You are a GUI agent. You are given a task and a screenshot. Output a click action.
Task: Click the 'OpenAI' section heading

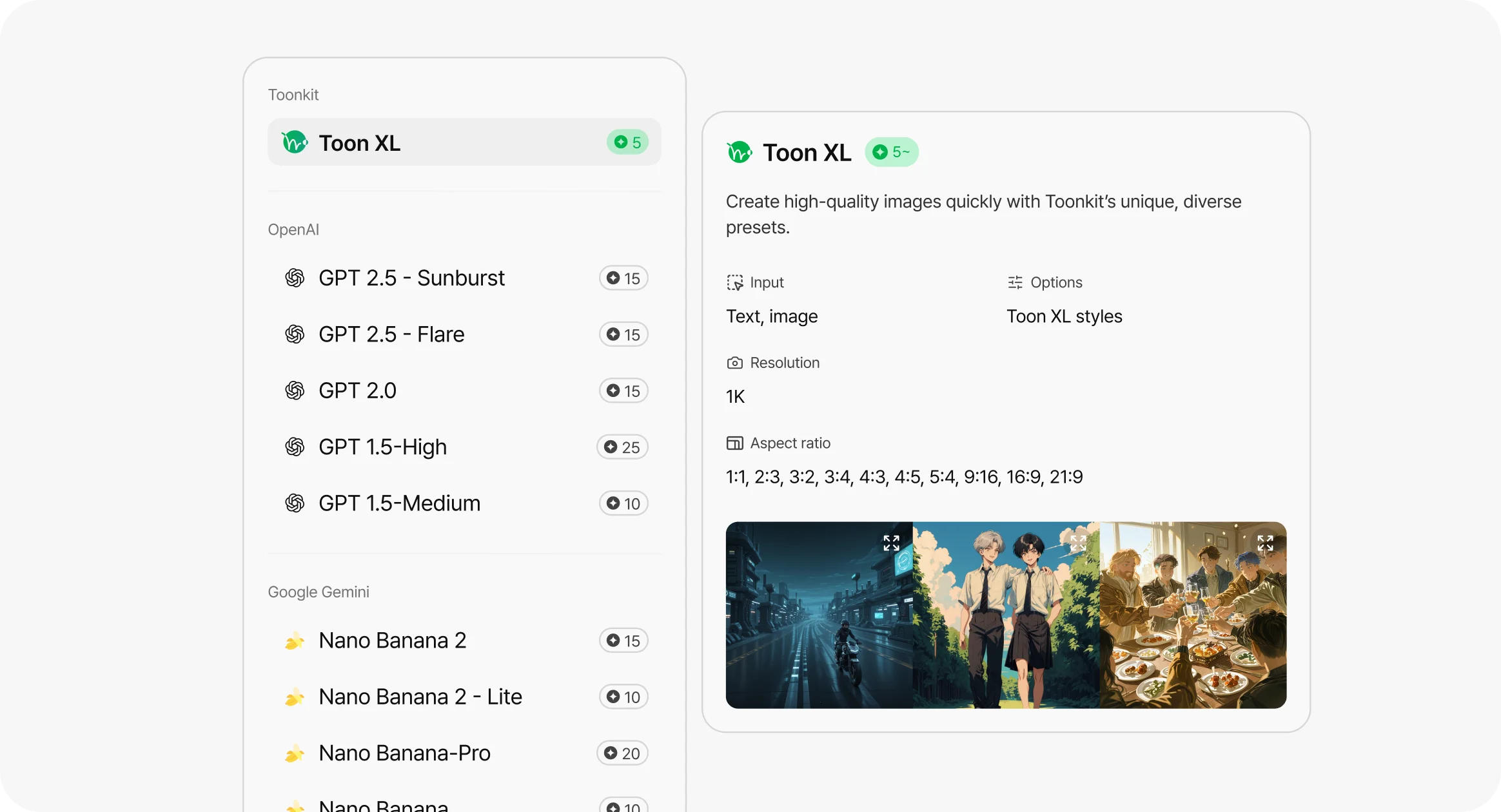pyautogui.click(x=293, y=229)
